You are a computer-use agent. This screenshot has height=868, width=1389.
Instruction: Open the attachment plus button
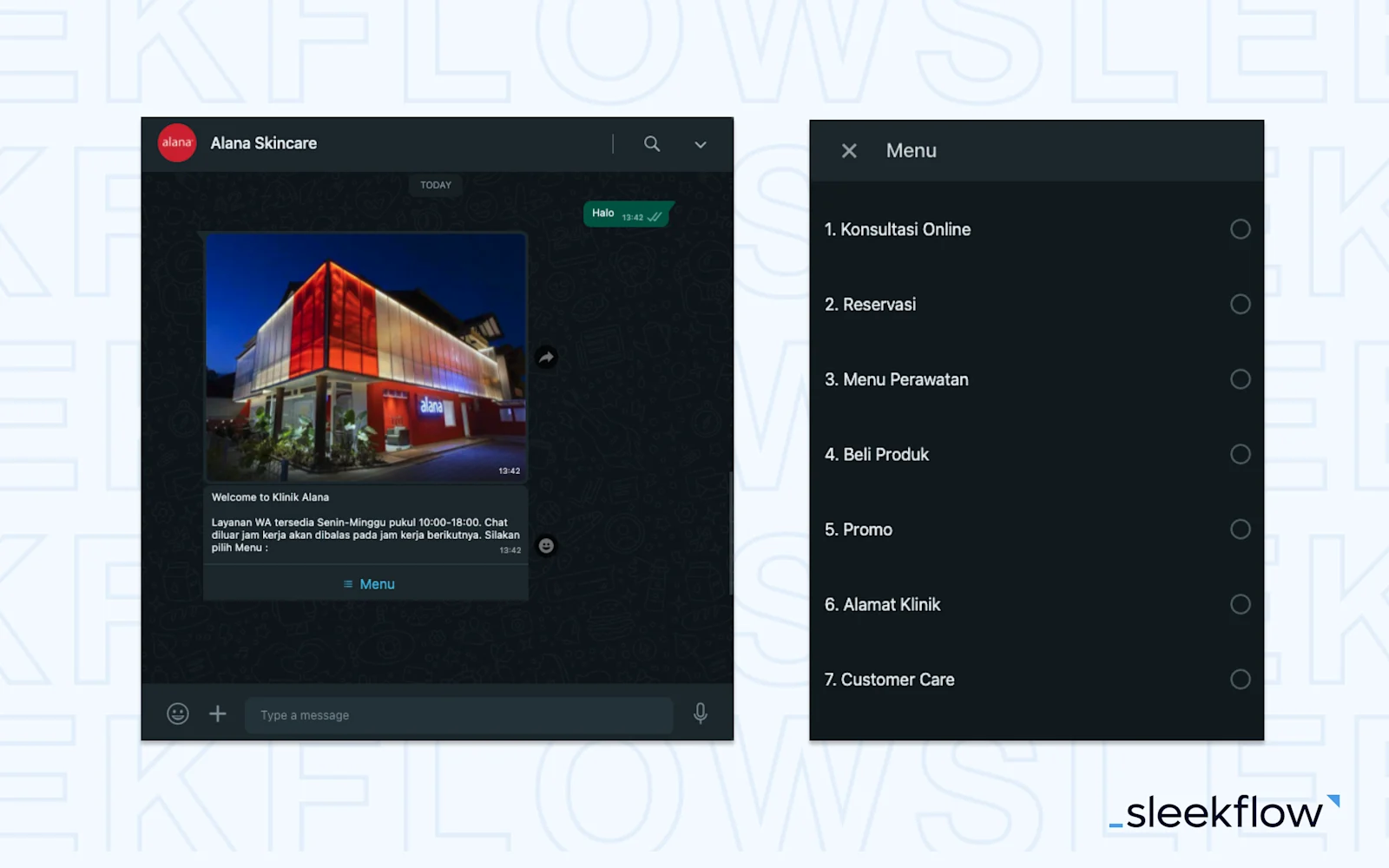pos(218,713)
